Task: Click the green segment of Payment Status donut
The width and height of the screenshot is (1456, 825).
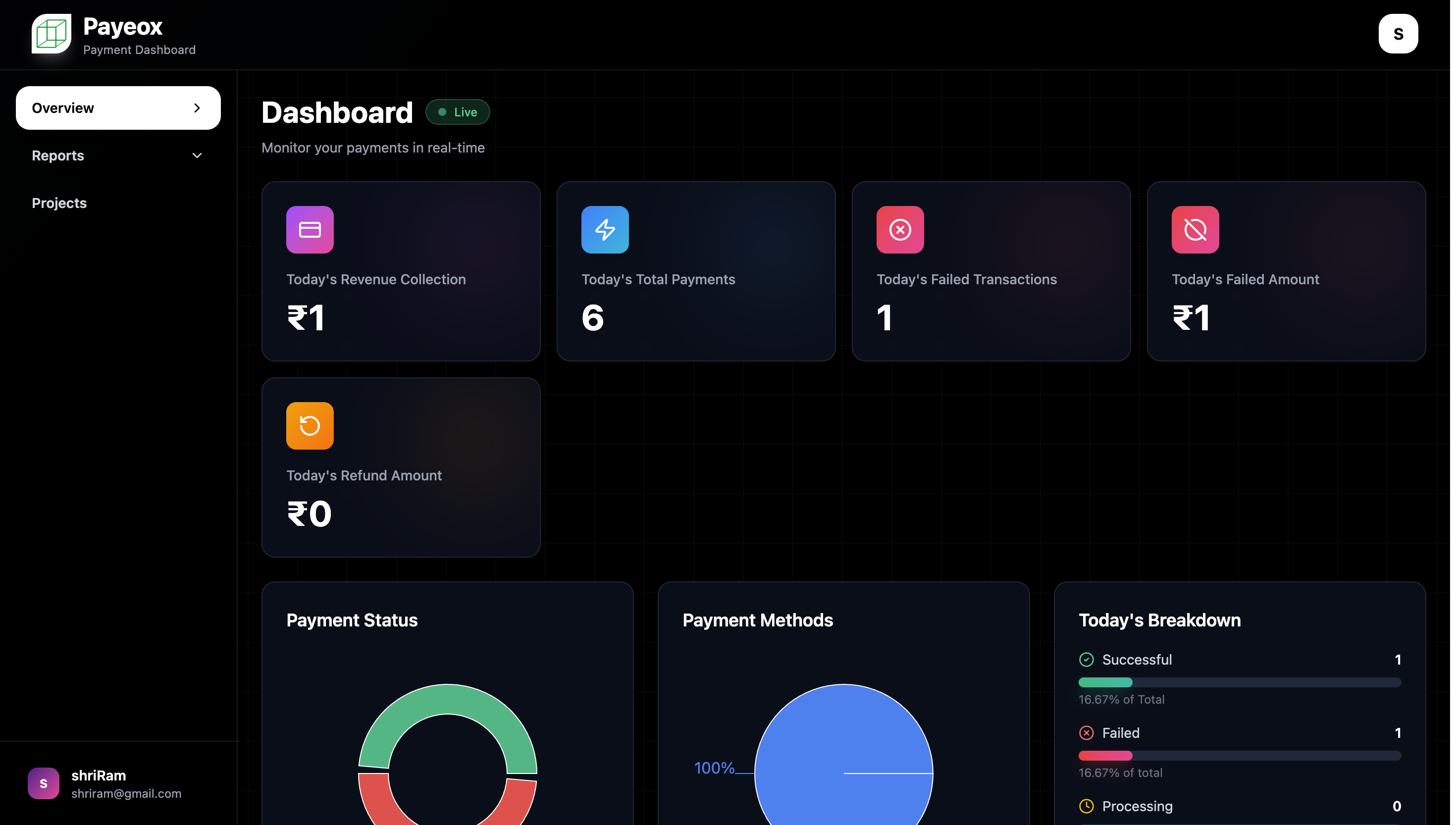Action: tap(448, 699)
